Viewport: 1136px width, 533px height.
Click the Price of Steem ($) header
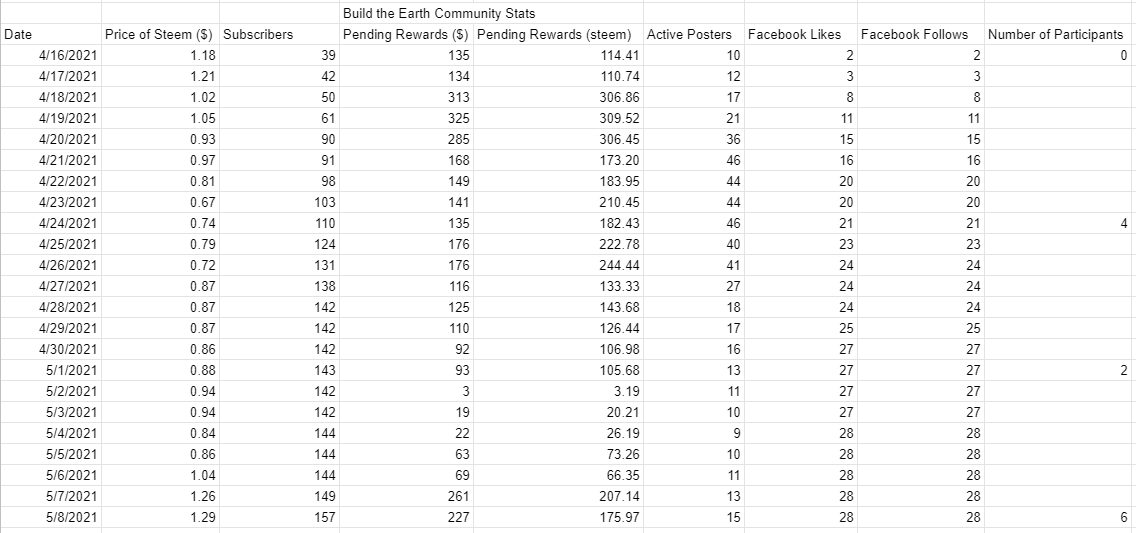click(x=160, y=34)
